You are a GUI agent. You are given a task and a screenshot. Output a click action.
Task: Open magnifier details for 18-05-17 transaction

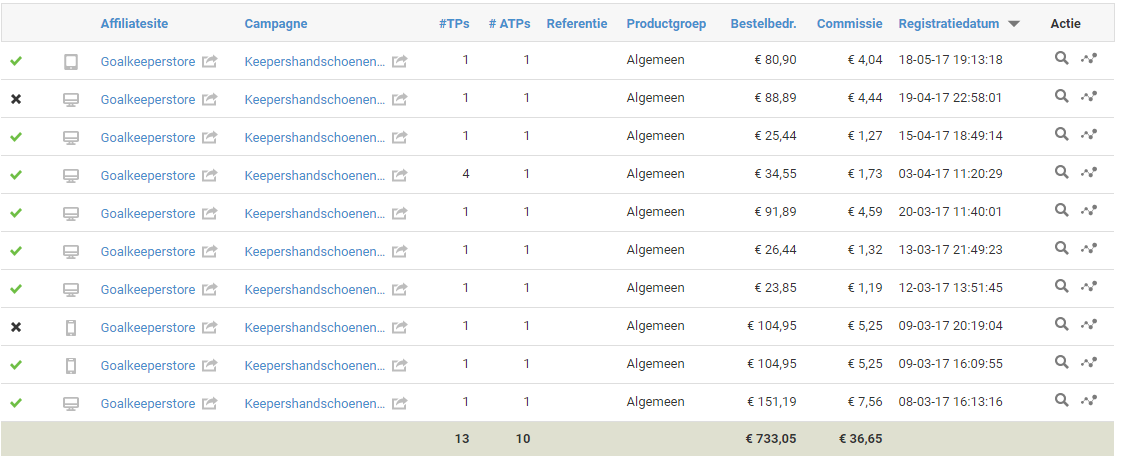[x=1061, y=59]
